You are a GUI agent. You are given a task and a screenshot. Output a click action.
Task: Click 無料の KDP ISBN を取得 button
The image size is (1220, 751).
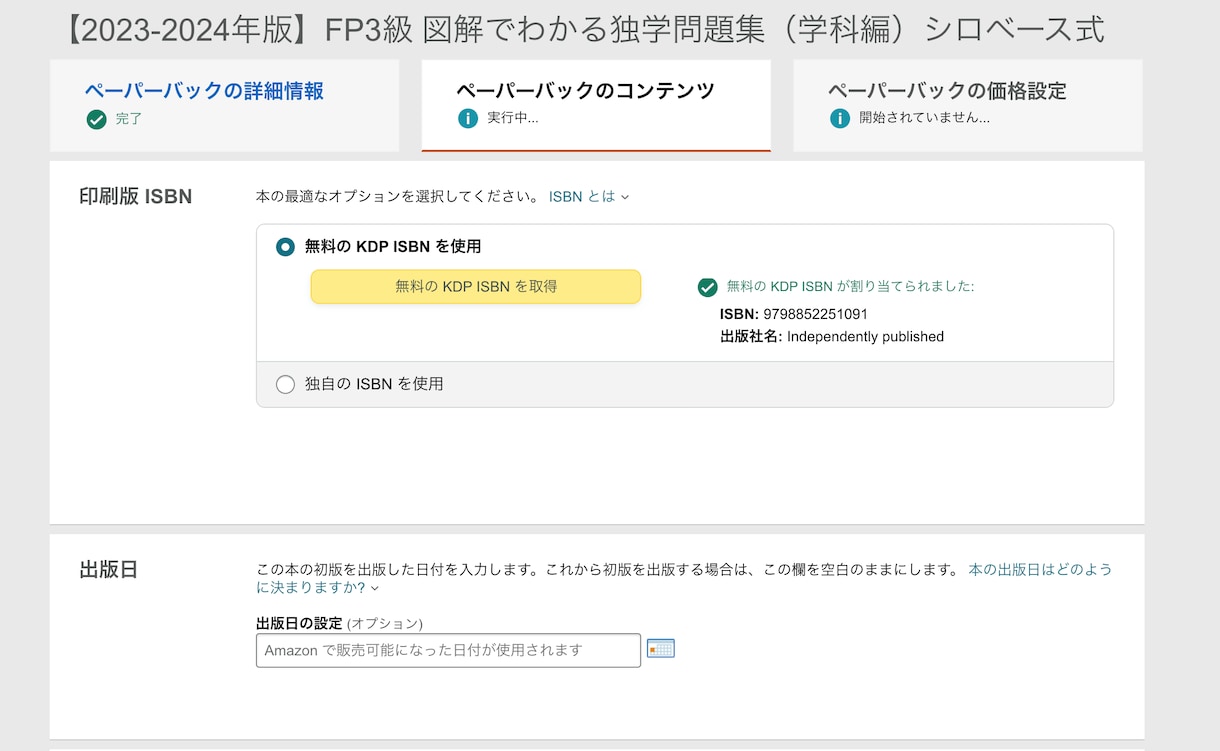476,287
